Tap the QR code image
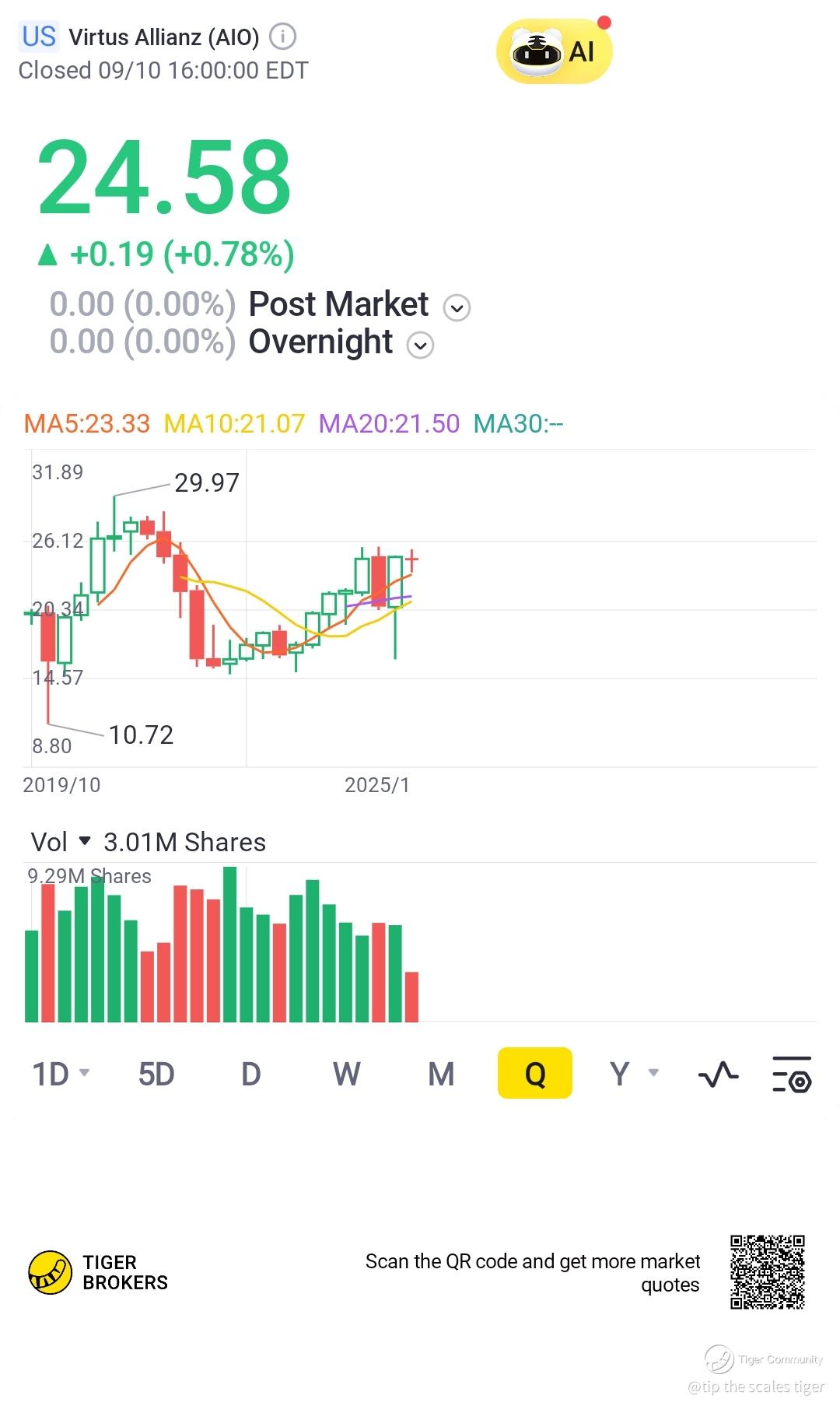840x1406 pixels. click(x=767, y=1272)
